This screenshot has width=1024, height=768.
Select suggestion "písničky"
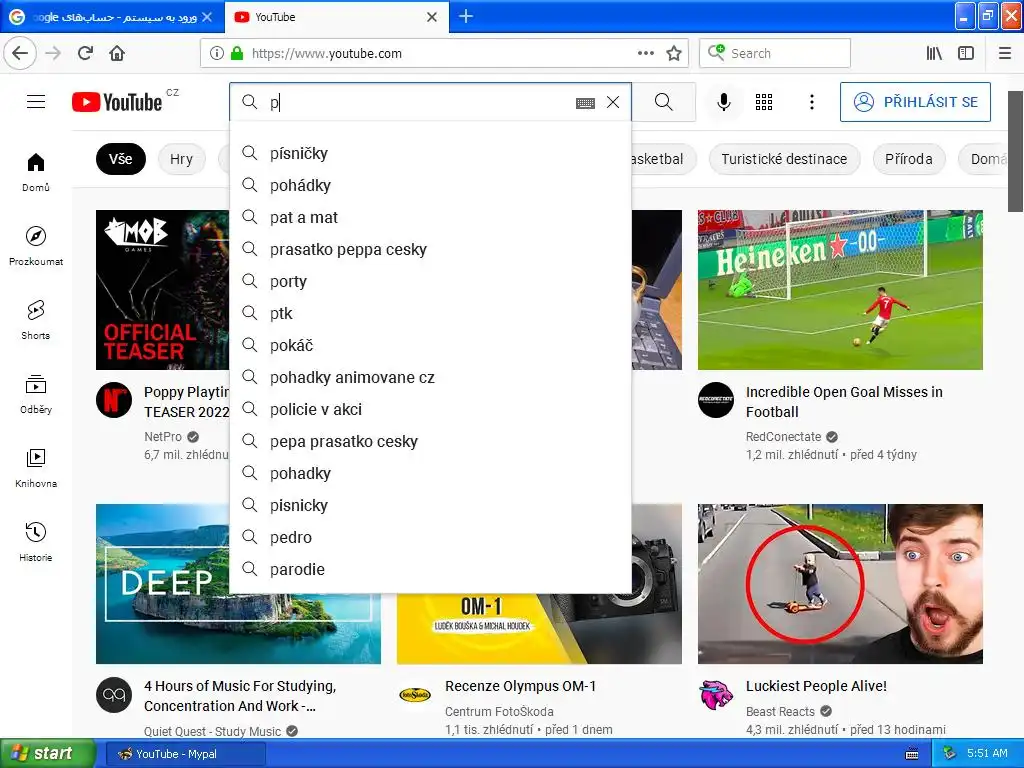tap(430, 153)
